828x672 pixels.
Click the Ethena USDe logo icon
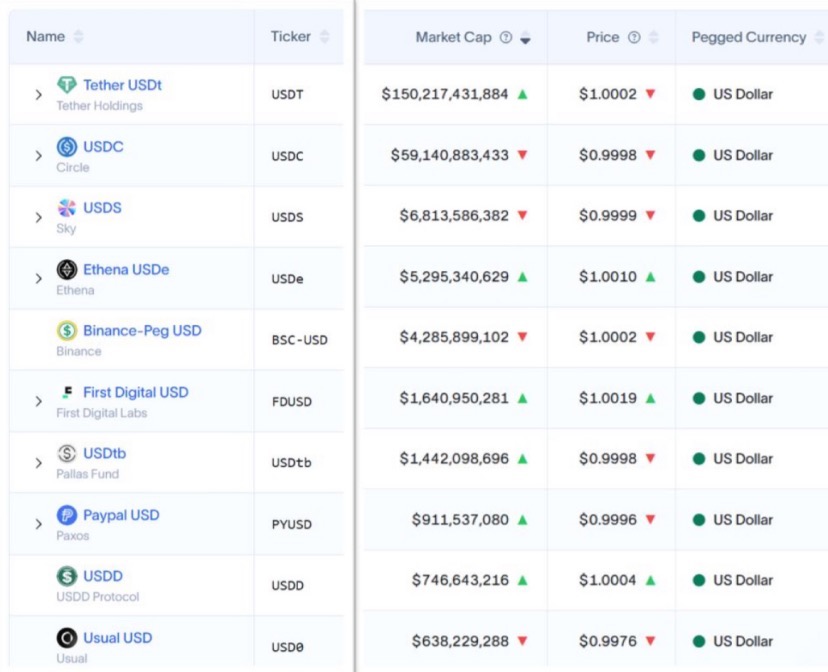tap(67, 269)
